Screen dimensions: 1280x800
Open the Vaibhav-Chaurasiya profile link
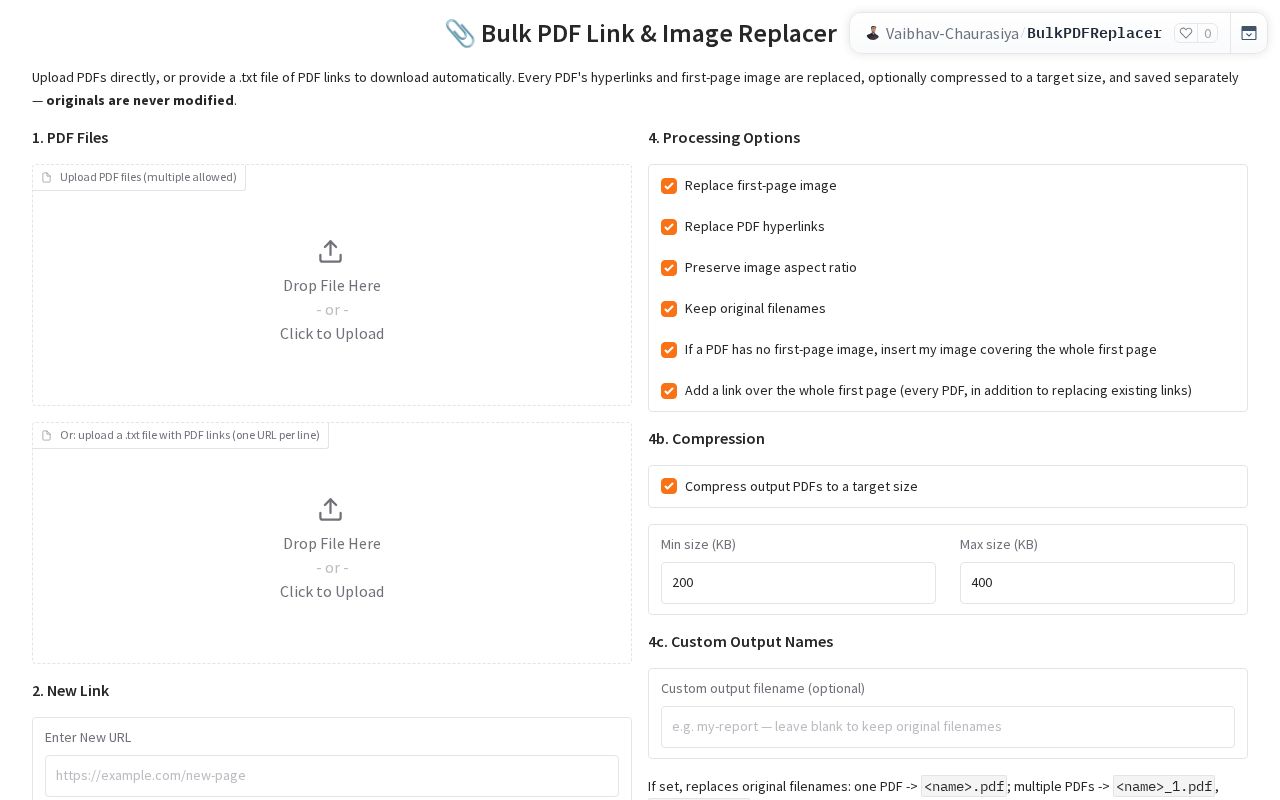pos(952,33)
